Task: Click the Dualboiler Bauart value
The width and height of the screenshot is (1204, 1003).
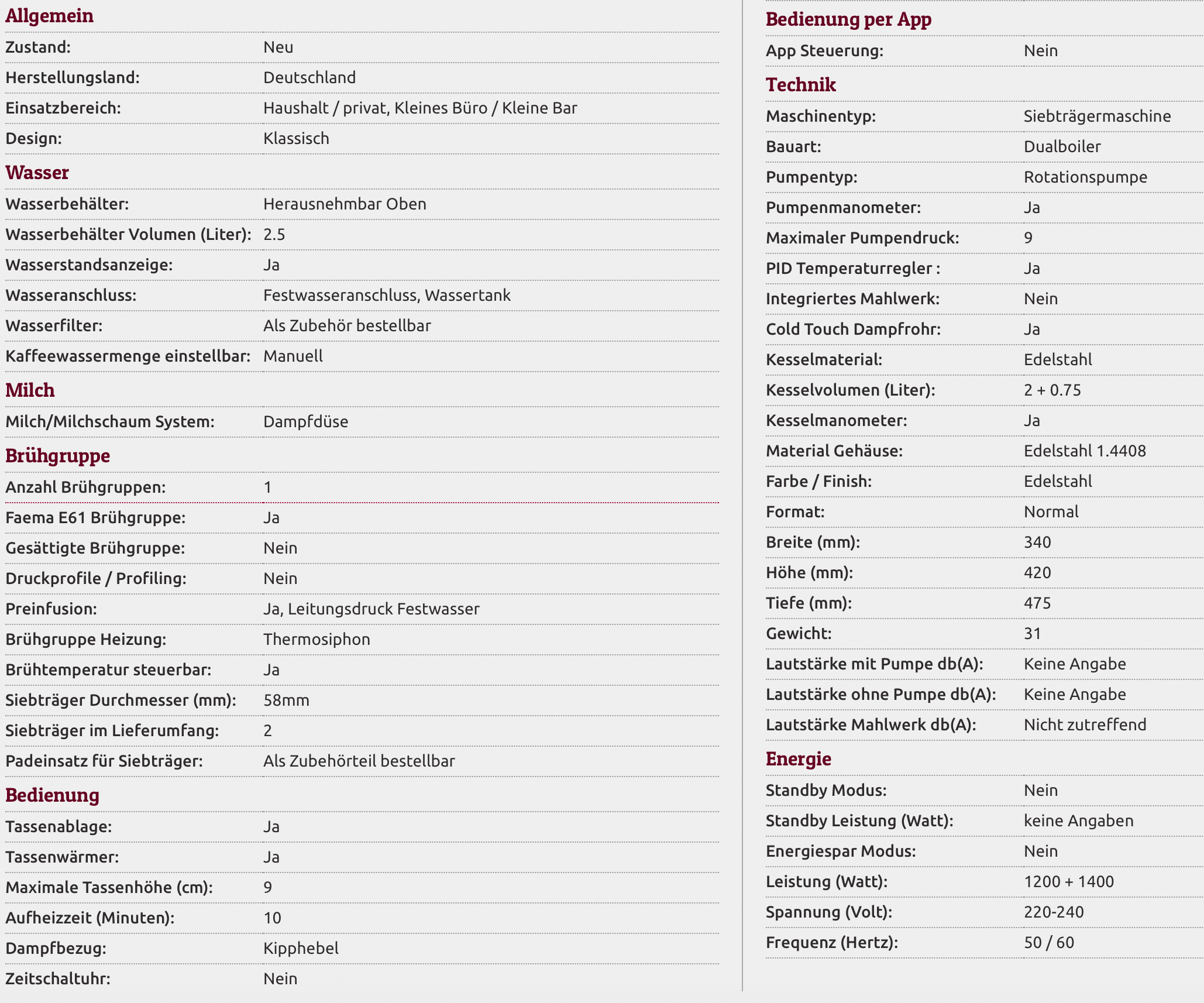Action: click(x=1062, y=147)
